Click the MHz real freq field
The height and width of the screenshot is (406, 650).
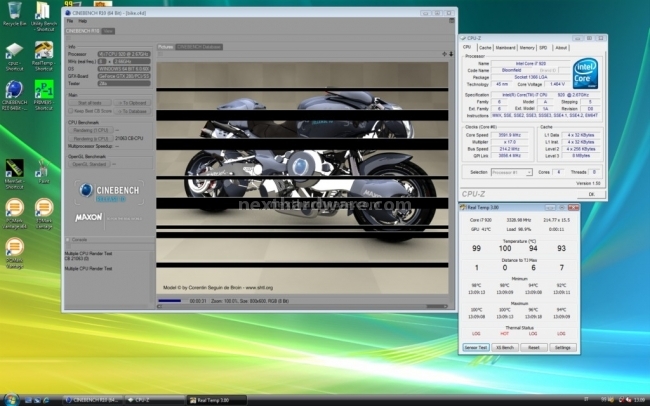click(132, 61)
